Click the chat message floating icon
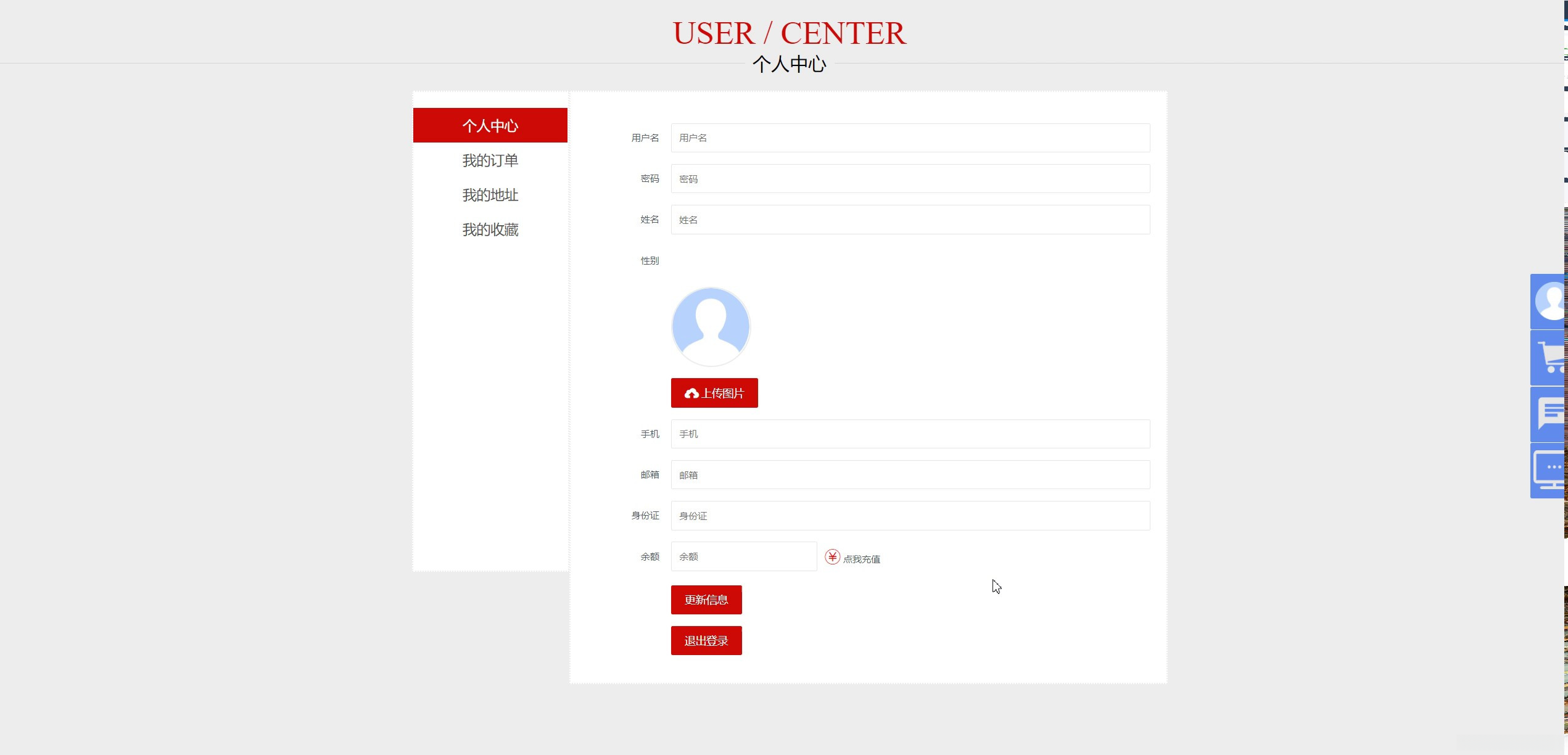This screenshot has height=755, width=1568. 1548,414
